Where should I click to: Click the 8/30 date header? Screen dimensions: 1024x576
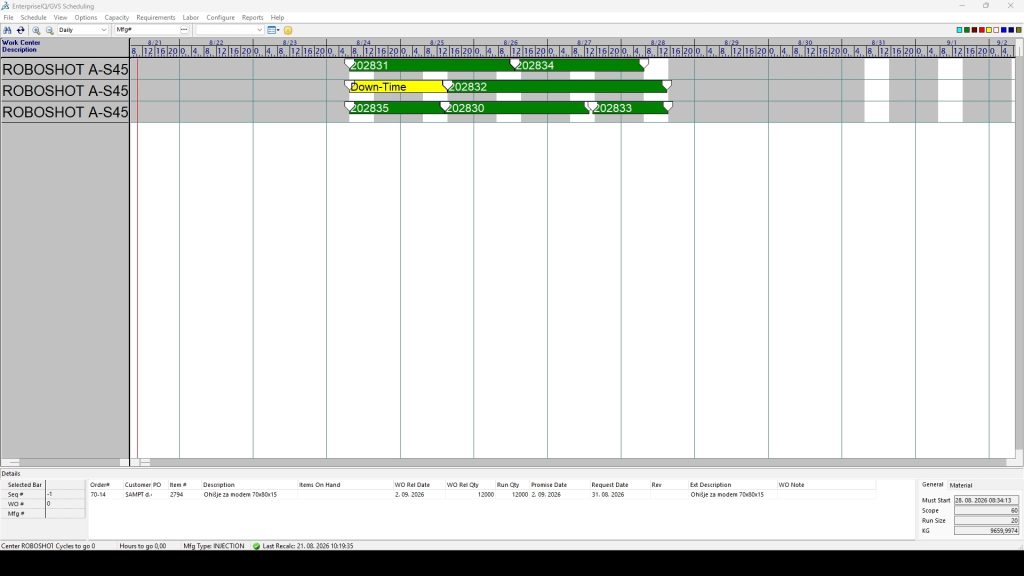(805, 42)
